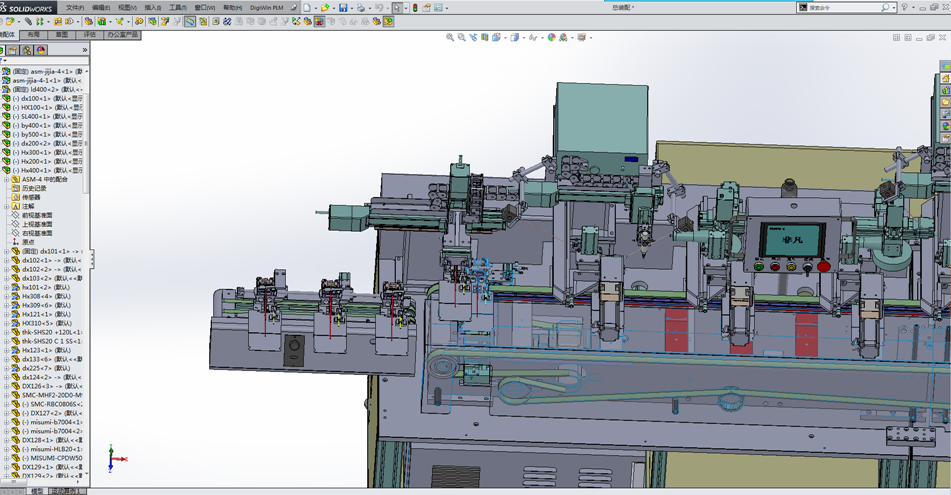Expand the (固定) dx101<1> tree node

[6, 251]
